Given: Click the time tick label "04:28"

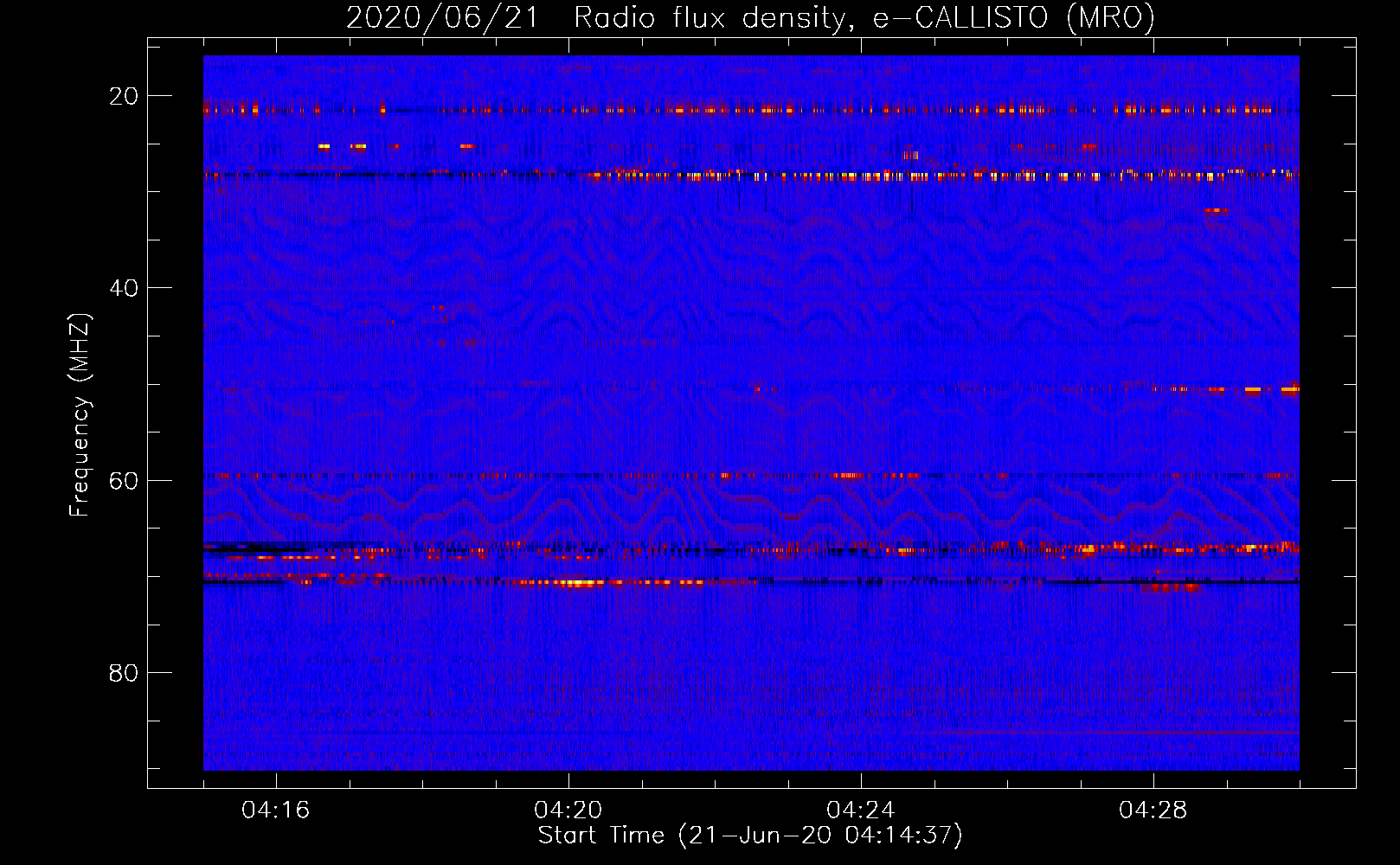Looking at the screenshot, I should point(1153,810).
